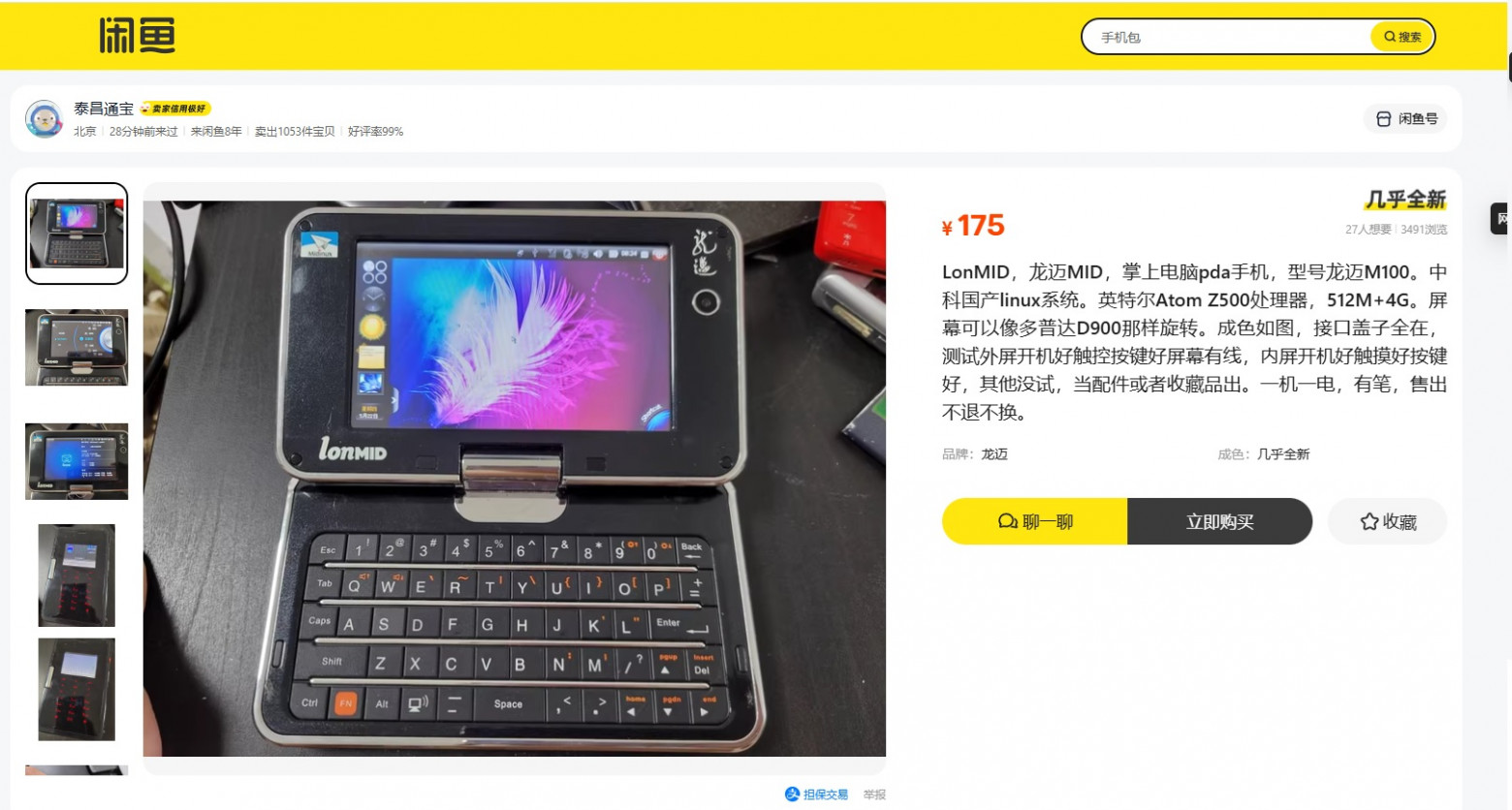The image size is (1512, 810).
Task: Click the 龙迈 brand value
Action: 994,454
